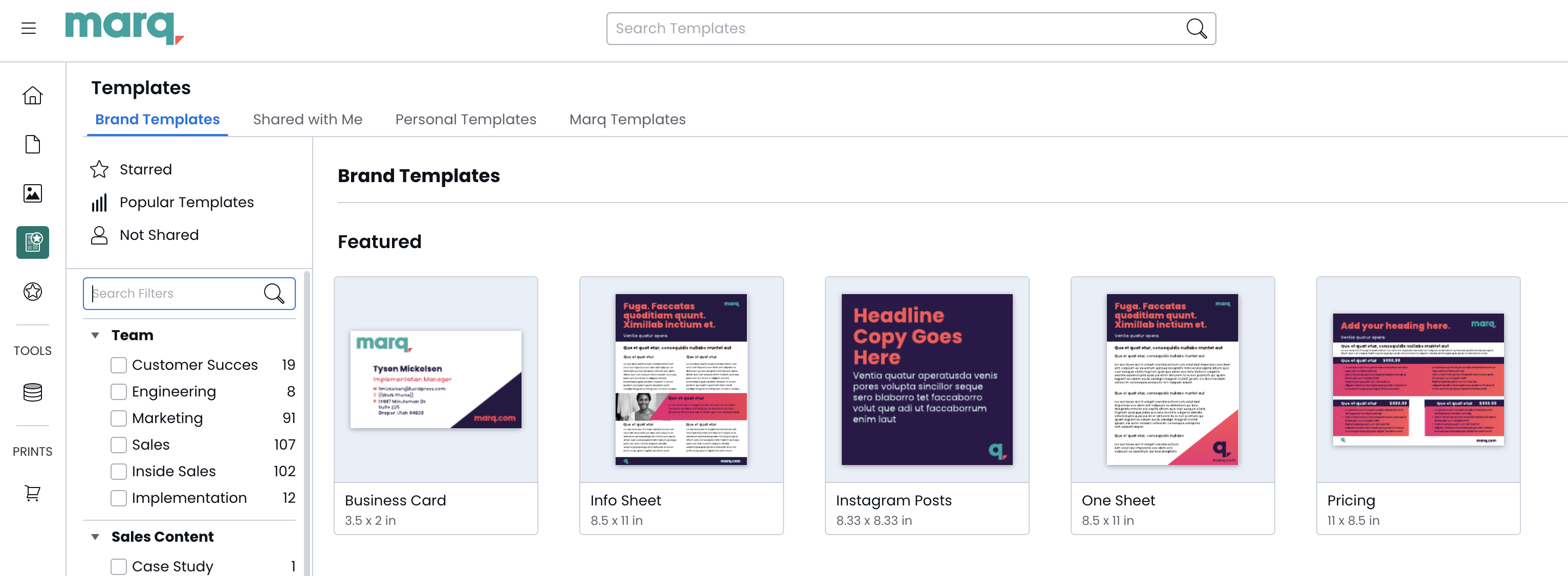This screenshot has height=576, width=1568.
Task: Click the Starred star icon
Action: (x=99, y=169)
